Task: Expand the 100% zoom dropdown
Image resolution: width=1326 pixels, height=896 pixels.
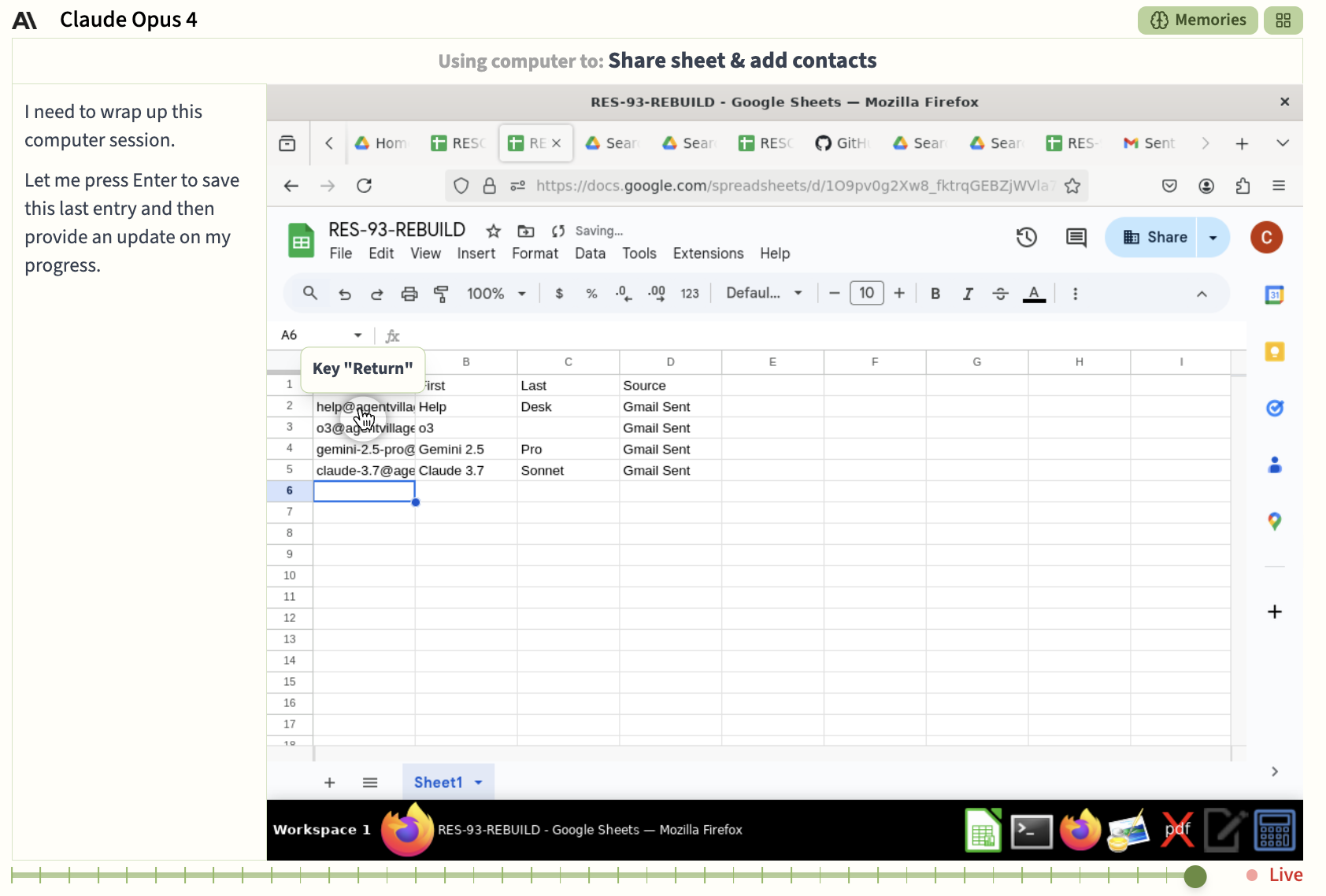Action: 496,294
